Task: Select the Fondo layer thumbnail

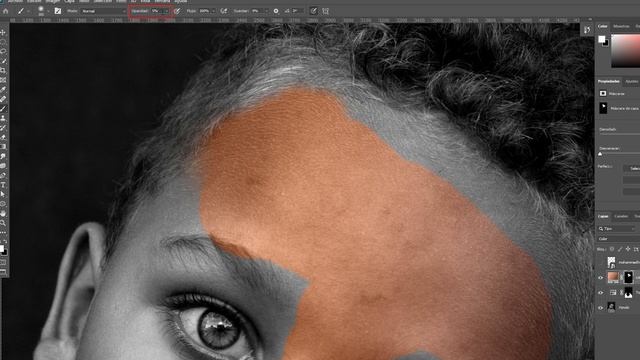Action: (x=611, y=307)
